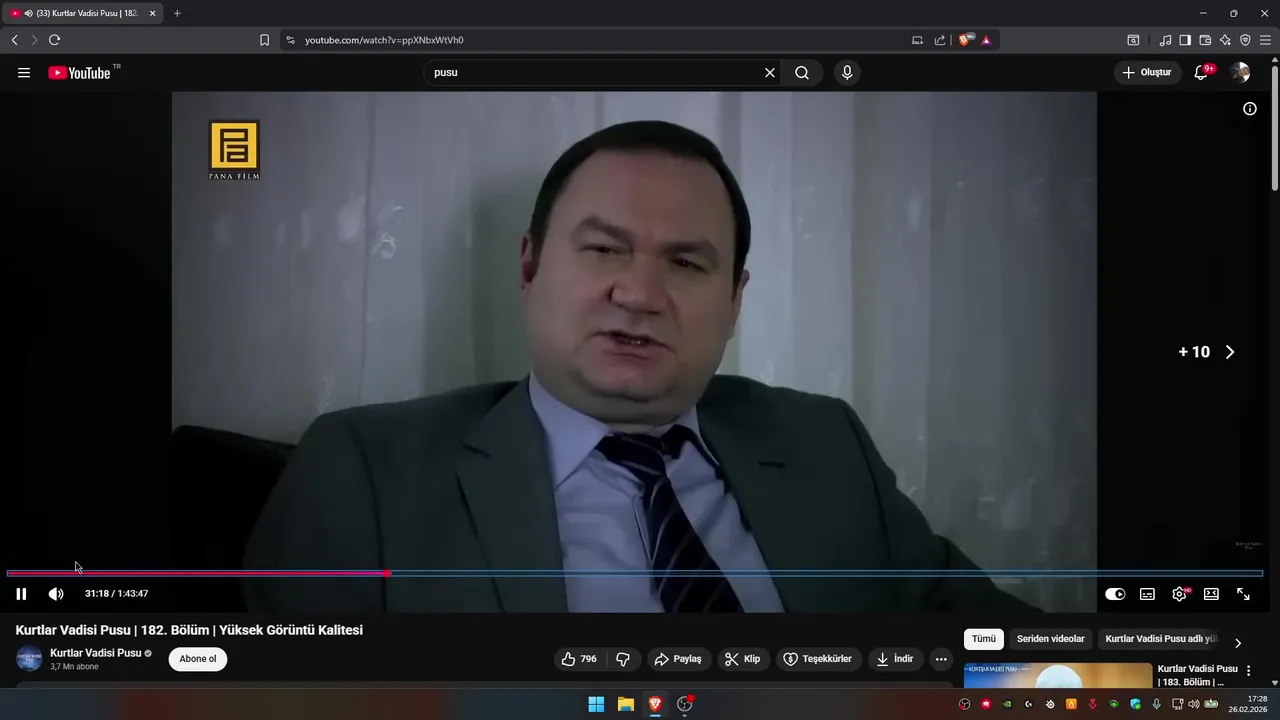Image resolution: width=1280 pixels, height=720 pixels.
Task: Open YouTube notifications bell
Action: pyautogui.click(x=1202, y=73)
